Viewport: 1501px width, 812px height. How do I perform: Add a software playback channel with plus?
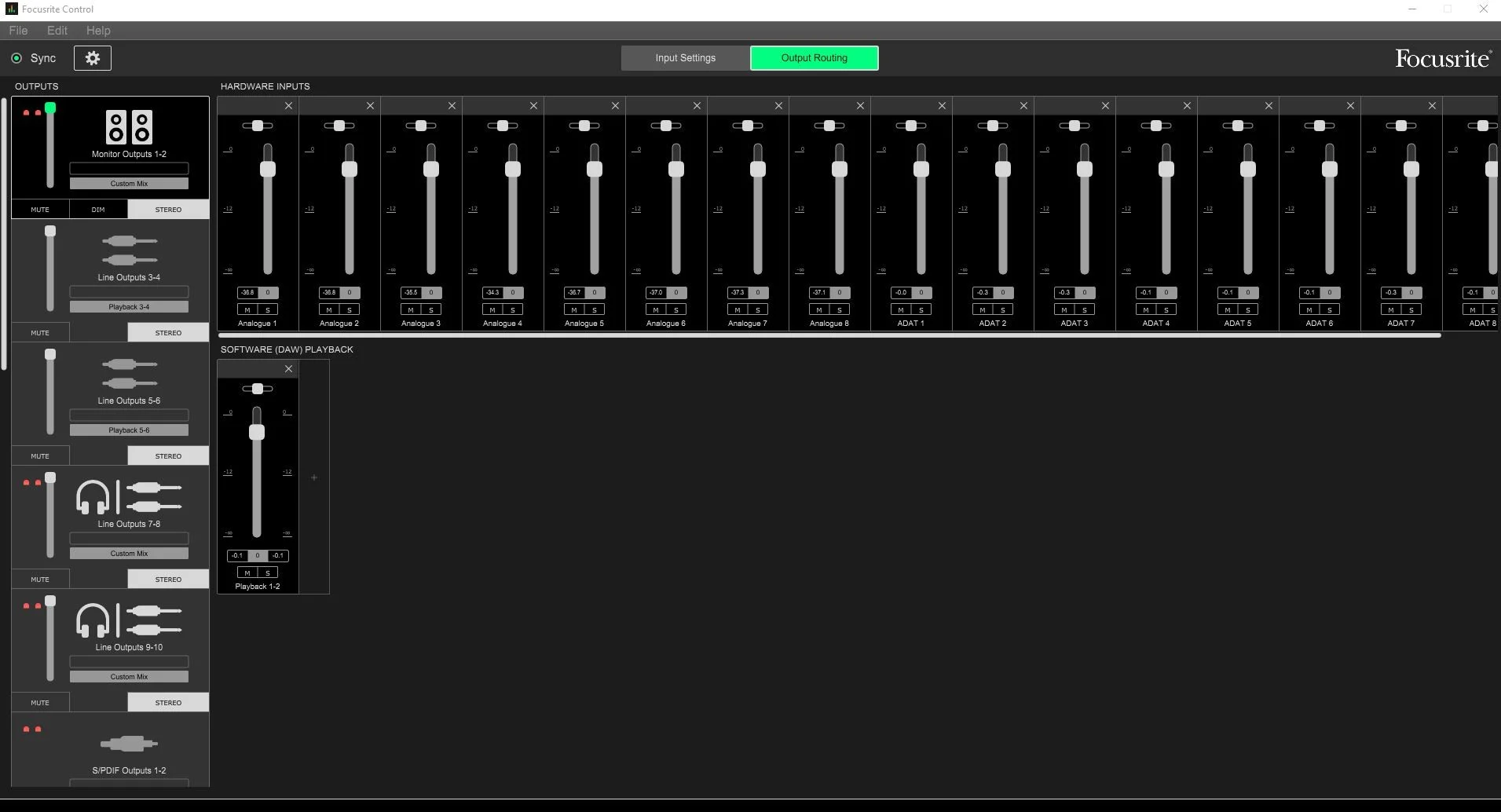[x=314, y=477]
